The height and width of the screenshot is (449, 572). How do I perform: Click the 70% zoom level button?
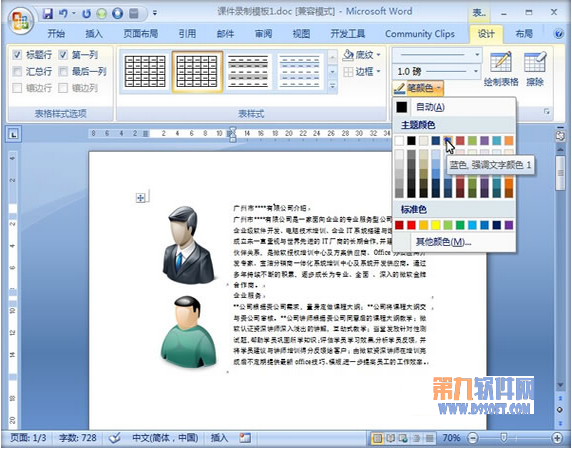(451, 438)
